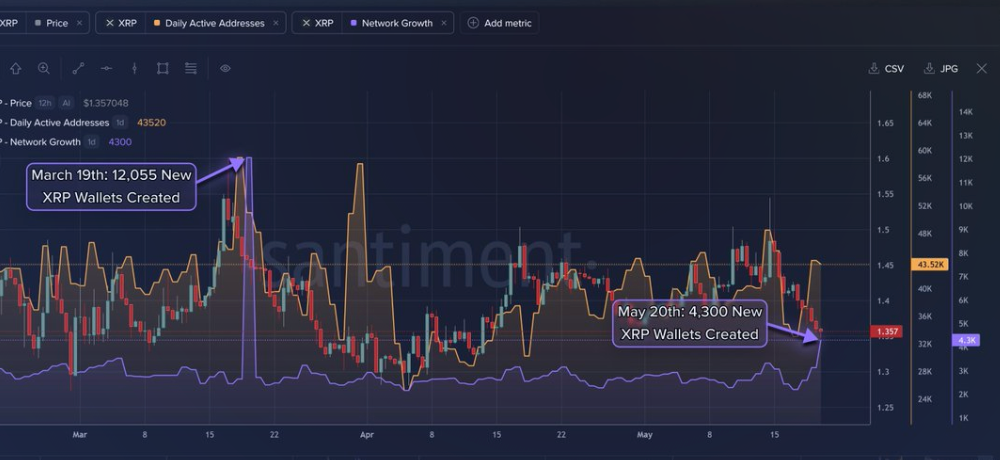This screenshot has width=1000, height=460.
Task: Click the red 1.357 price axis tag
Action: [x=888, y=332]
